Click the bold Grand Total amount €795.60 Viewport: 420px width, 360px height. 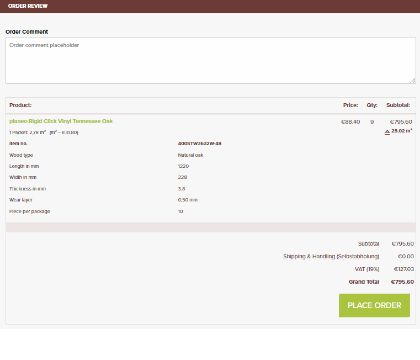402,282
